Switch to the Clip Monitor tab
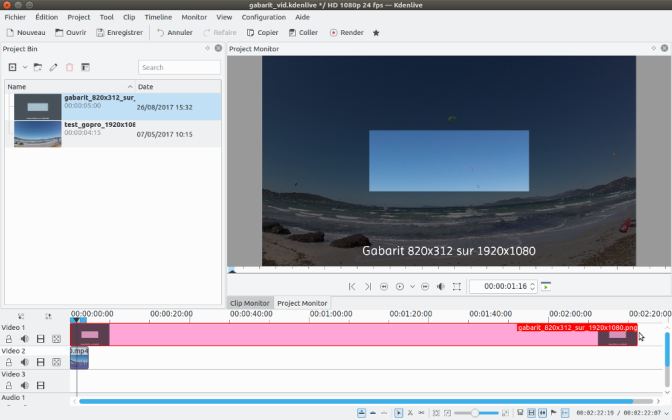 [x=249, y=303]
